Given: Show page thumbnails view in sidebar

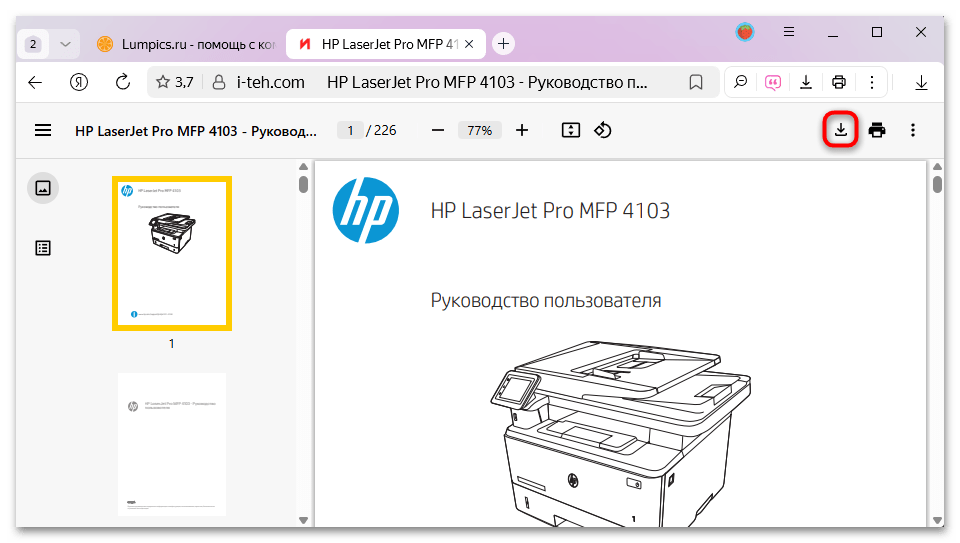Looking at the screenshot, I should (43, 188).
